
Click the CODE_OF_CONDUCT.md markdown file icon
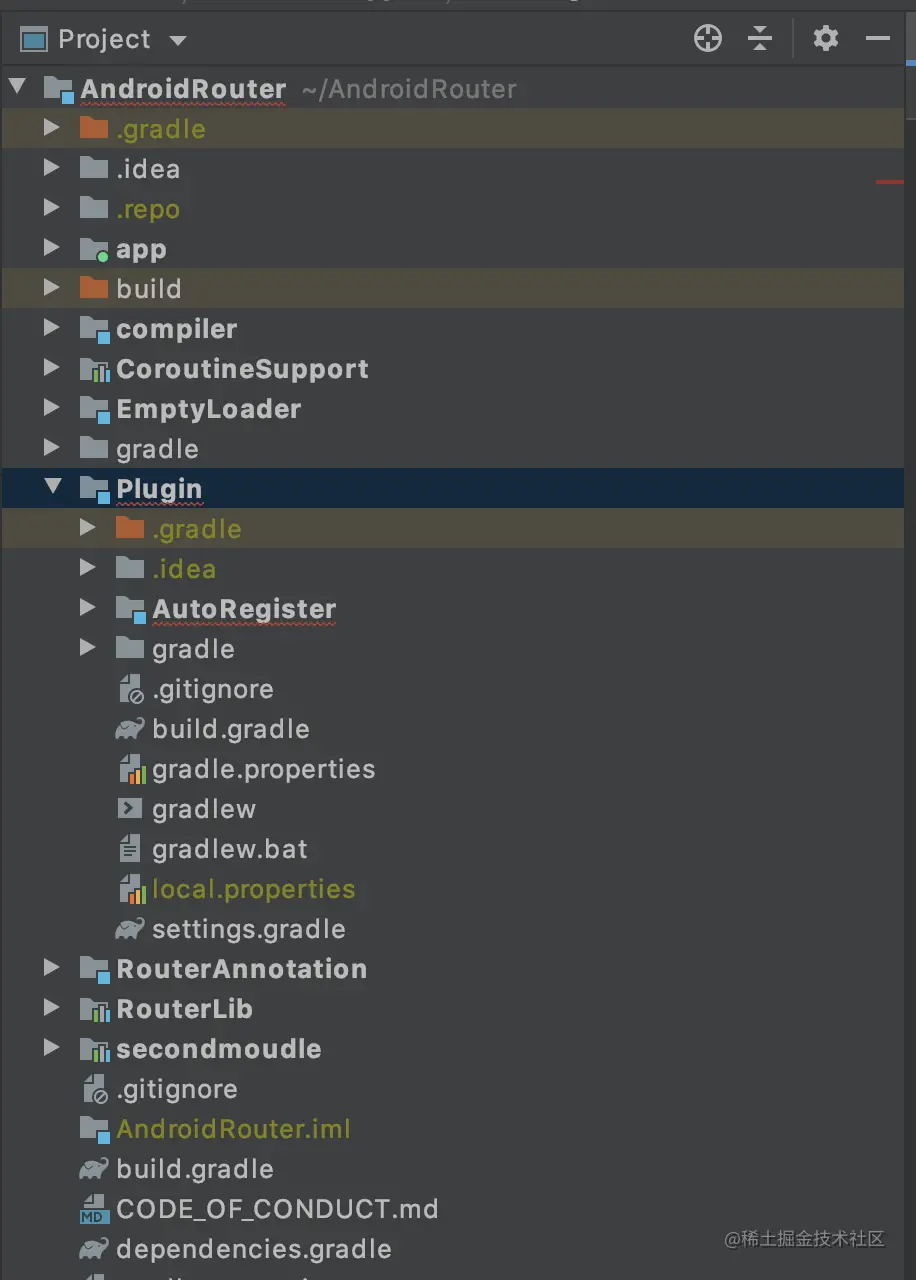click(94, 1209)
